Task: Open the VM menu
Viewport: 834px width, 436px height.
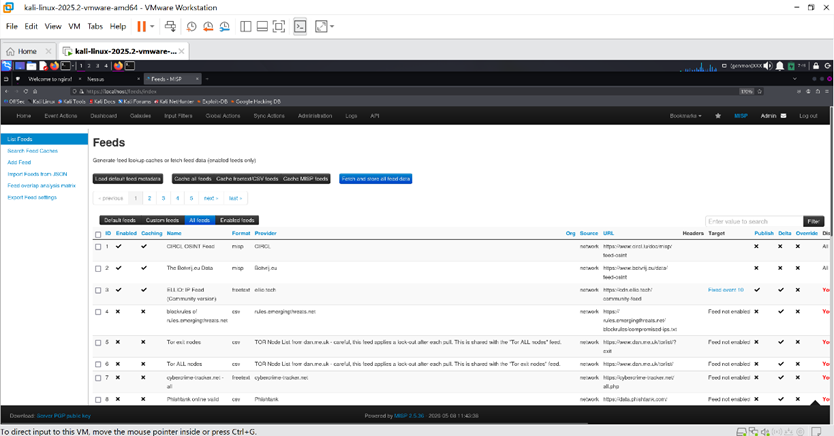Action: coord(74,26)
